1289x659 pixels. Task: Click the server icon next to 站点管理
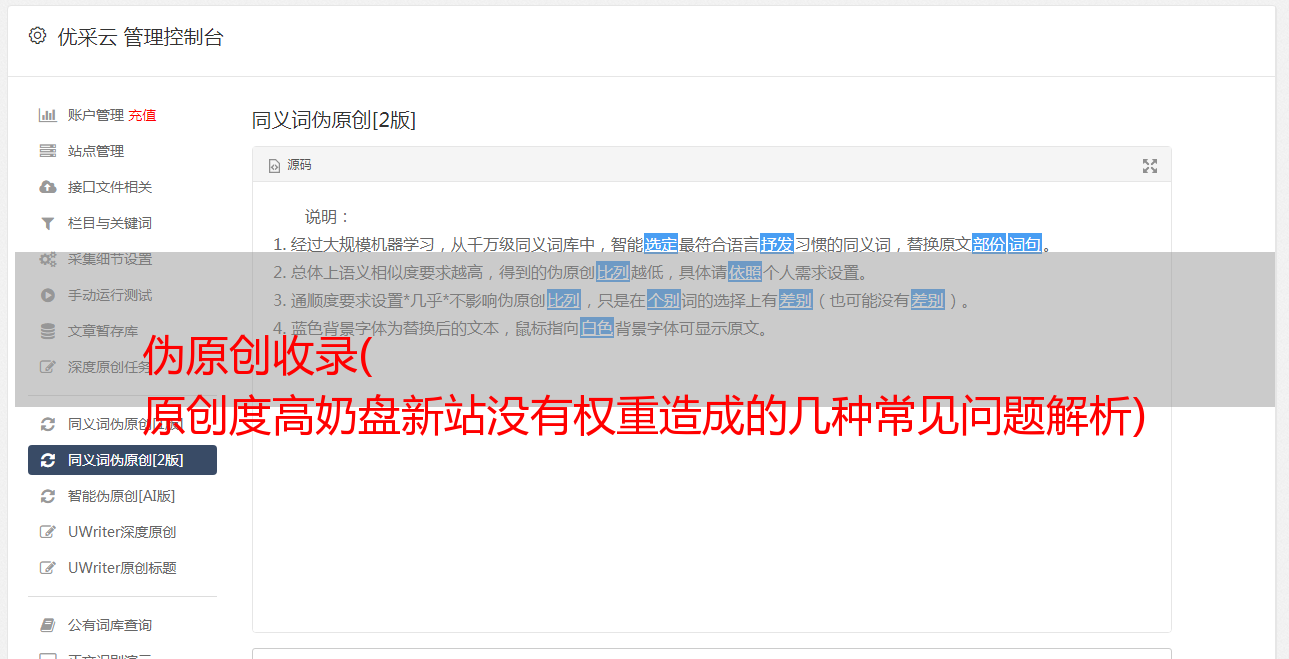pyautogui.click(x=47, y=151)
